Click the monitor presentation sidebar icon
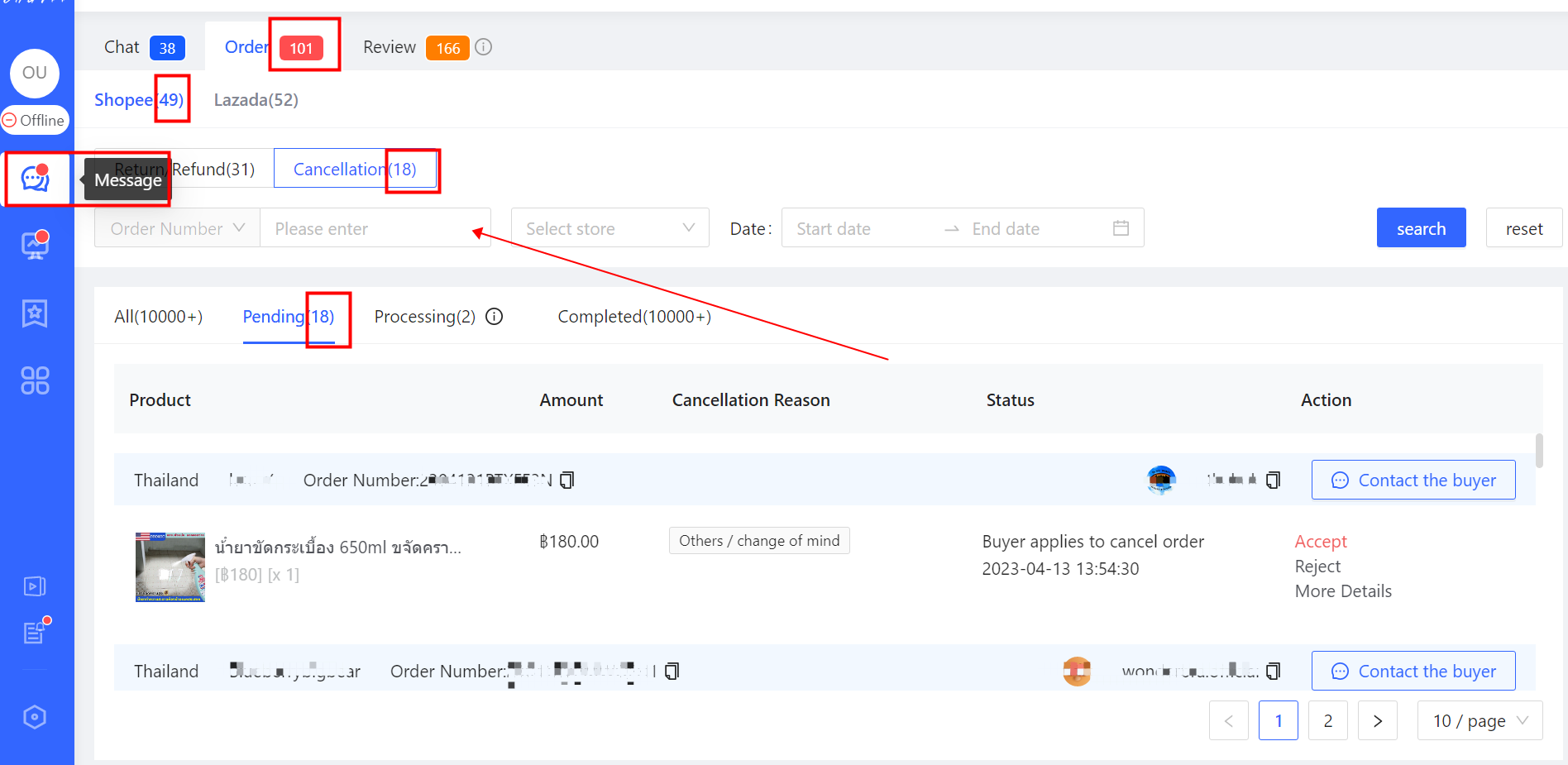Screen dimensions: 1568x765 click(x=35, y=246)
